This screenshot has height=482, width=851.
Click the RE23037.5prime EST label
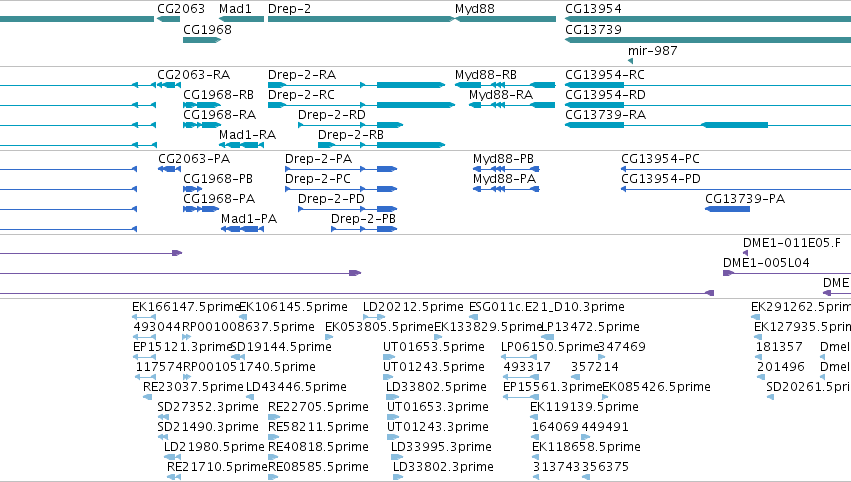193,388
